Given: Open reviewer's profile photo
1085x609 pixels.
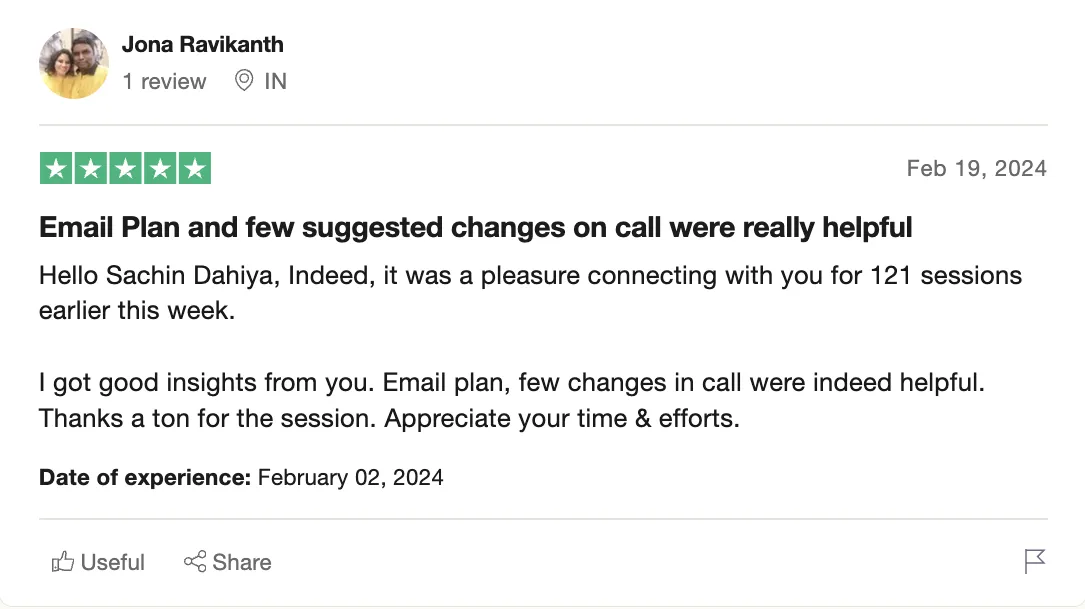Looking at the screenshot, I should click(x=73, y=63).
